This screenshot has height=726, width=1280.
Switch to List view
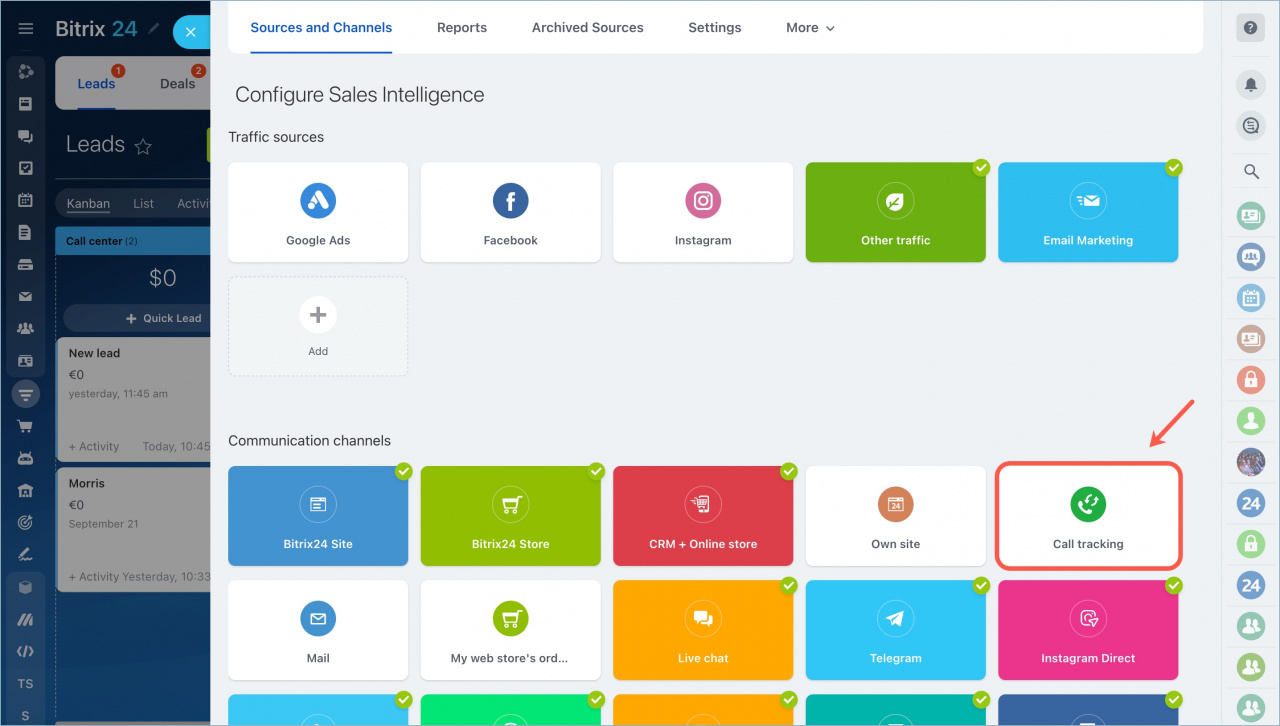[144, 203]
